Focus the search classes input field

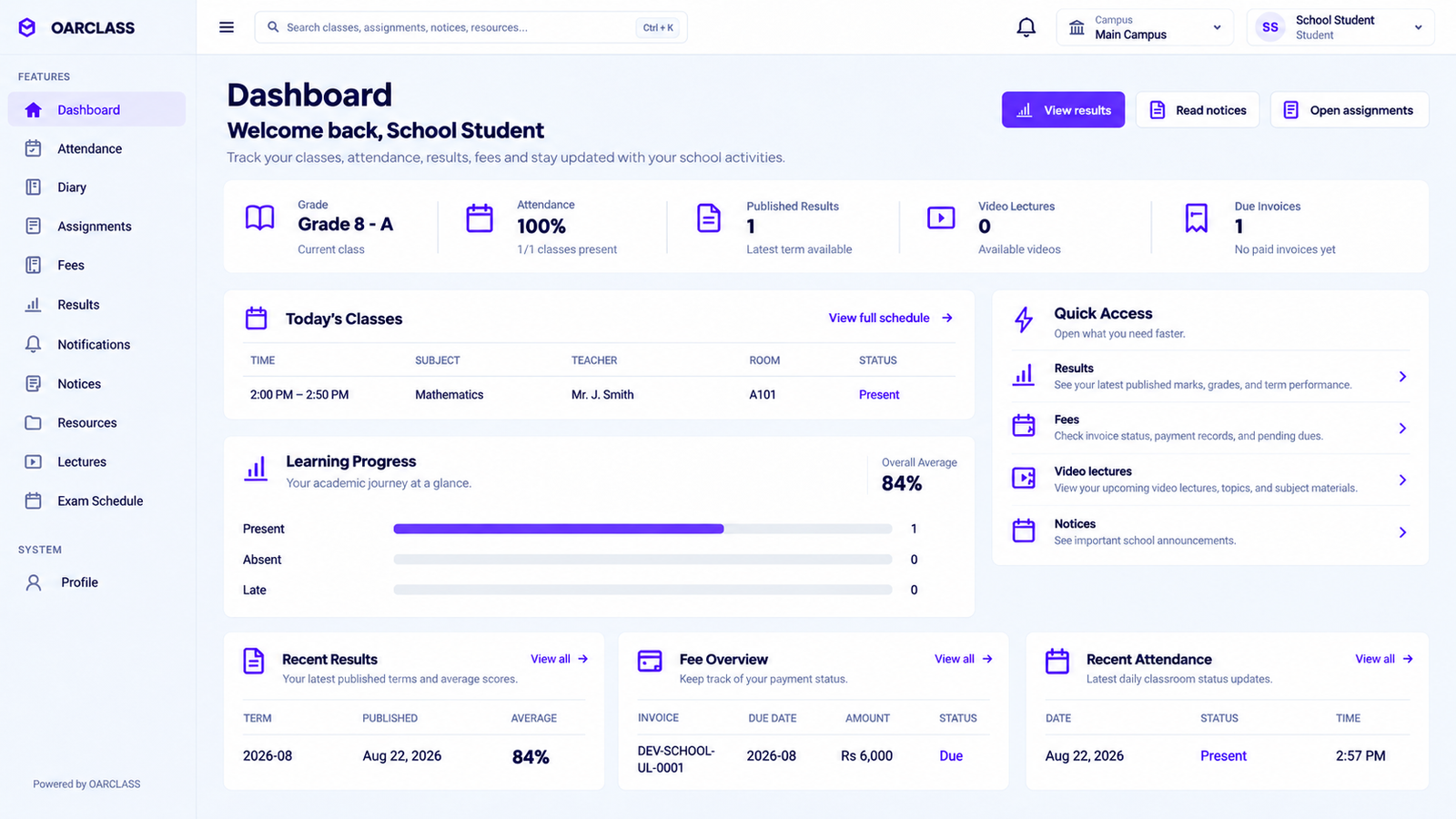[471, 27]
